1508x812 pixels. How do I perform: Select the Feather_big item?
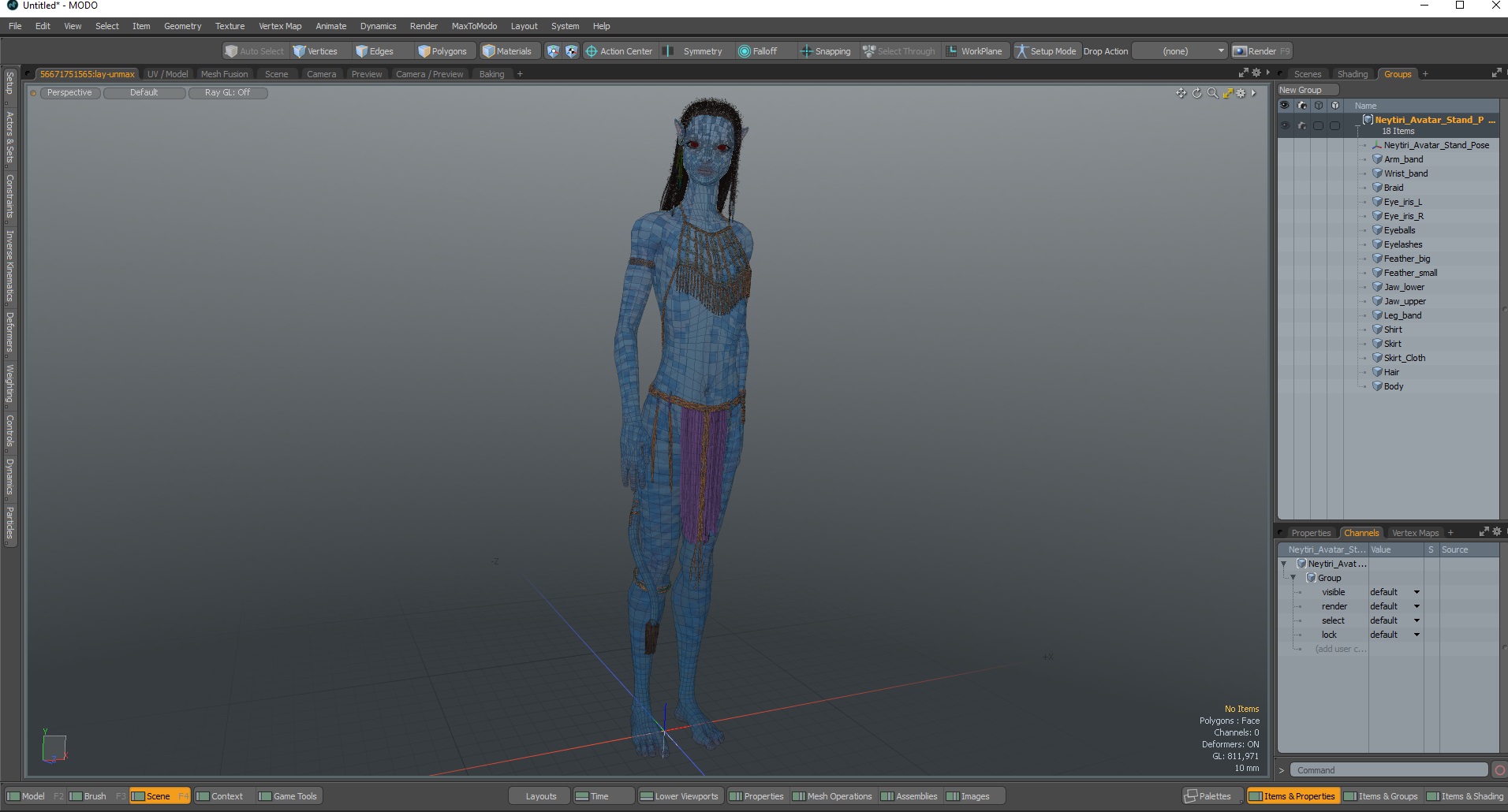pos(1406,259)
